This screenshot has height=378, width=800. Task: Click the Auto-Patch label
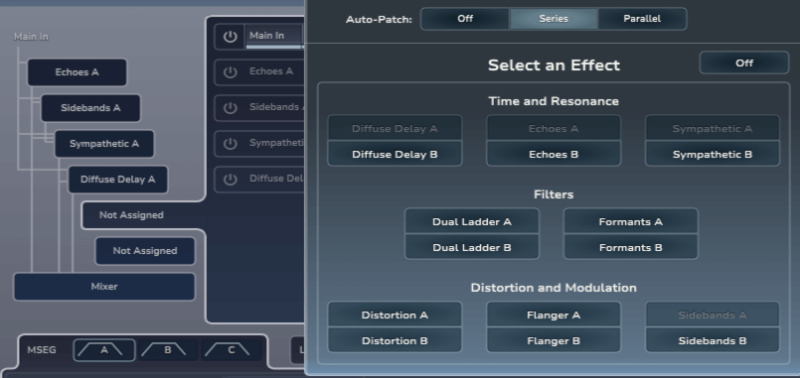pos(379,19)
